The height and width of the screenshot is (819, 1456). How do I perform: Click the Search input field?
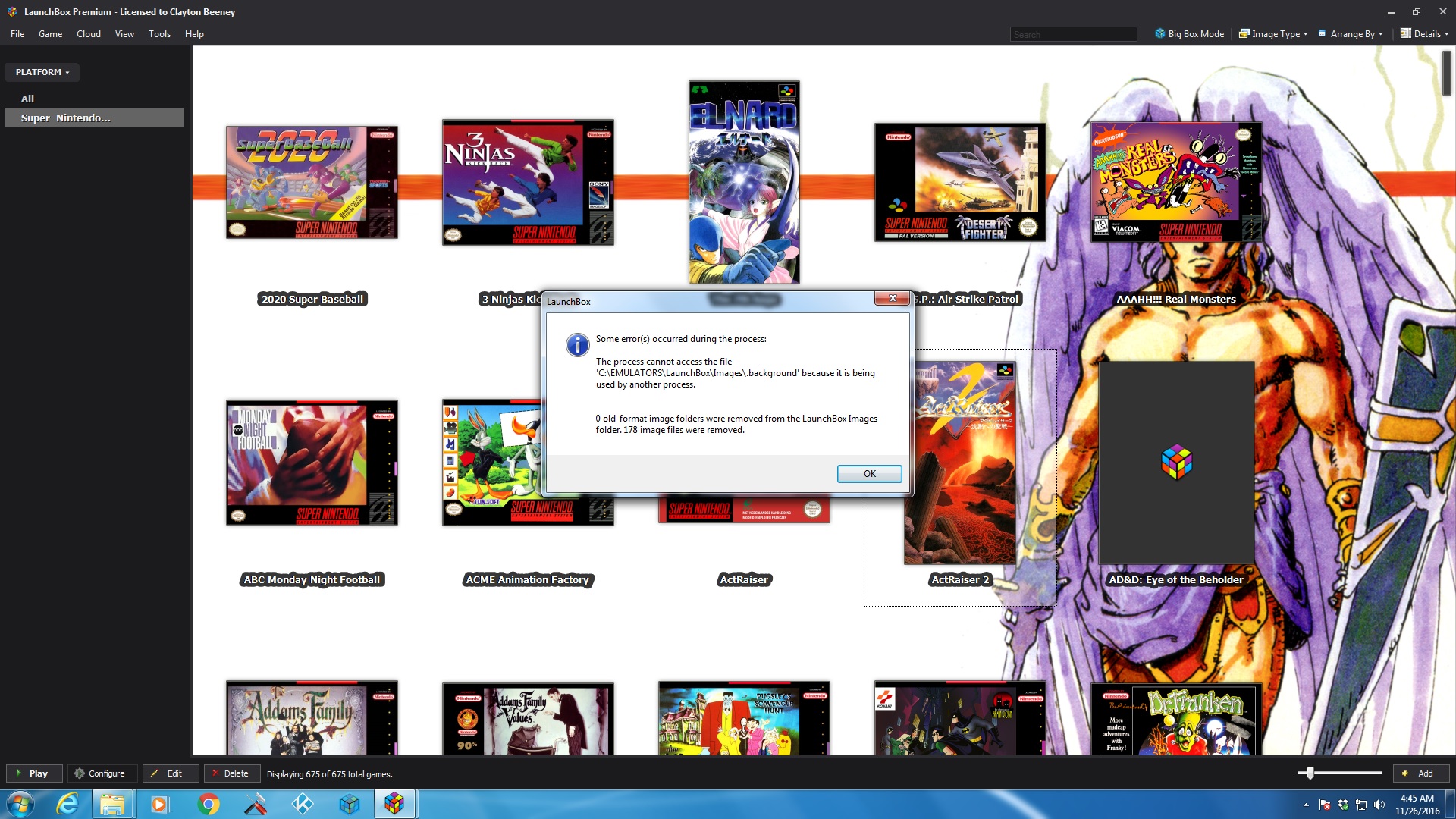pyautogui.click(x=1073, y=34)
